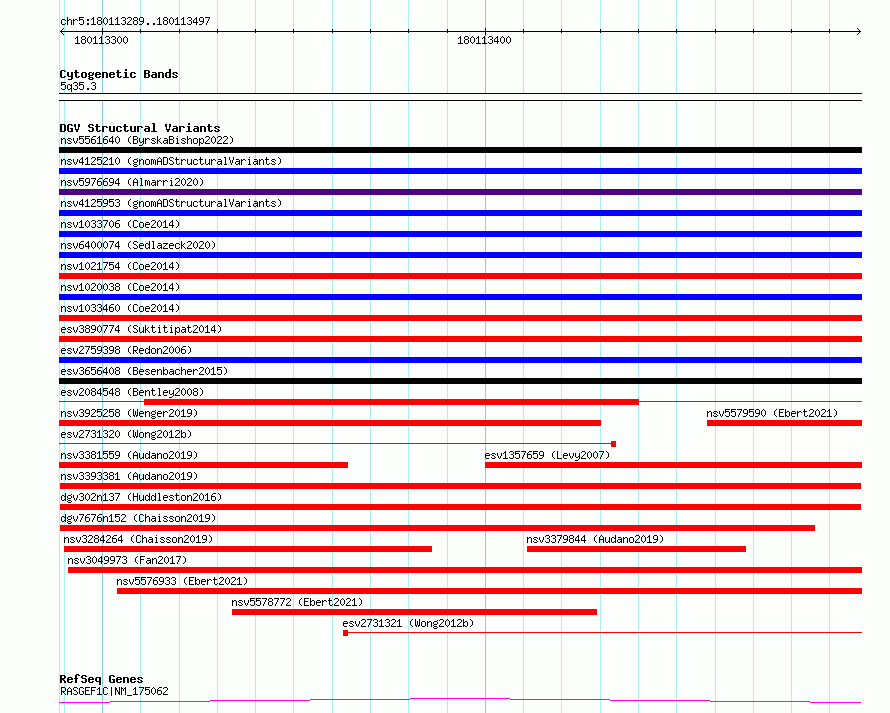
Task: Click dgv7676n152 (Chaisson2019) label
Action: tap(138, 518)
